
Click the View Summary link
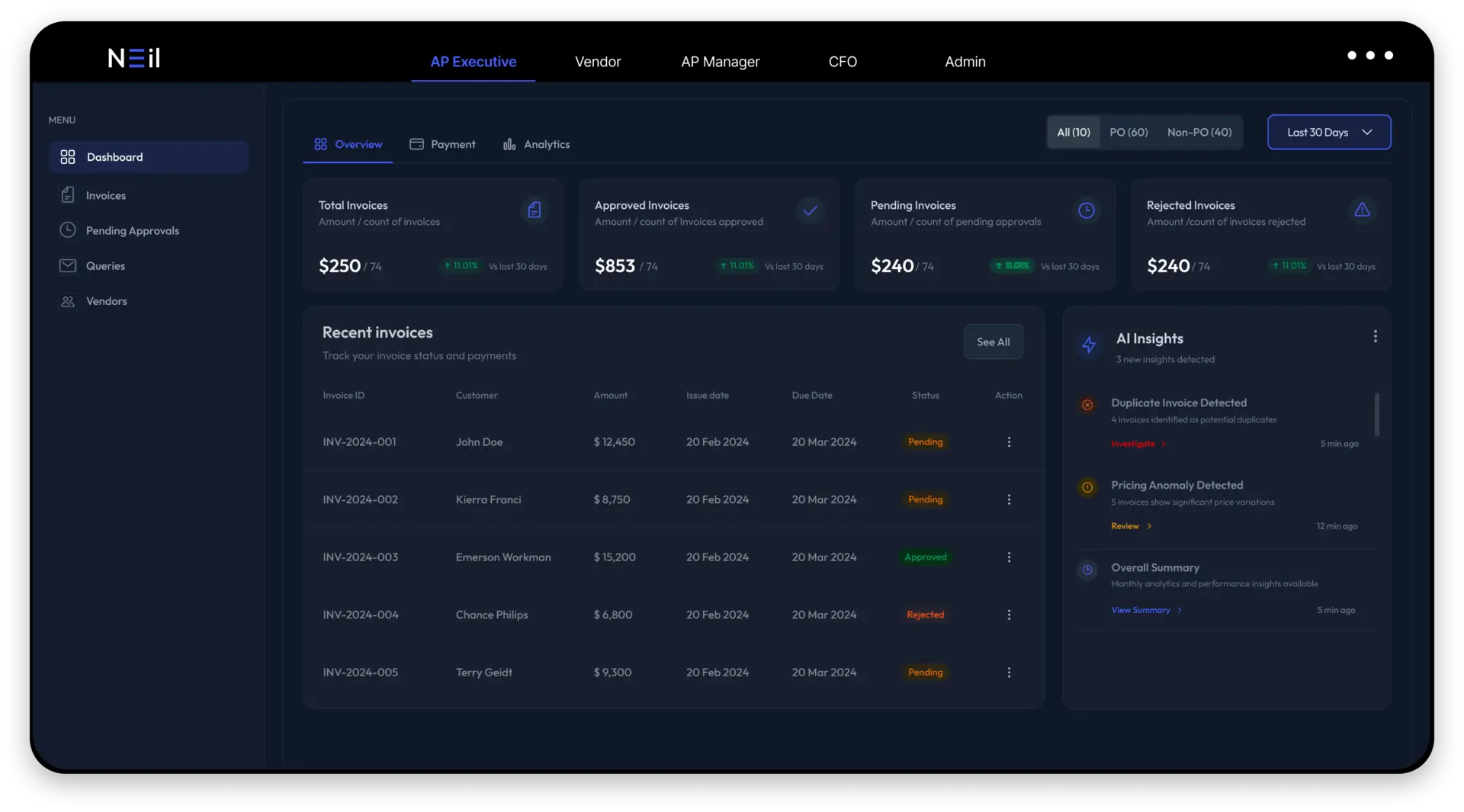tap(1146, 610)
